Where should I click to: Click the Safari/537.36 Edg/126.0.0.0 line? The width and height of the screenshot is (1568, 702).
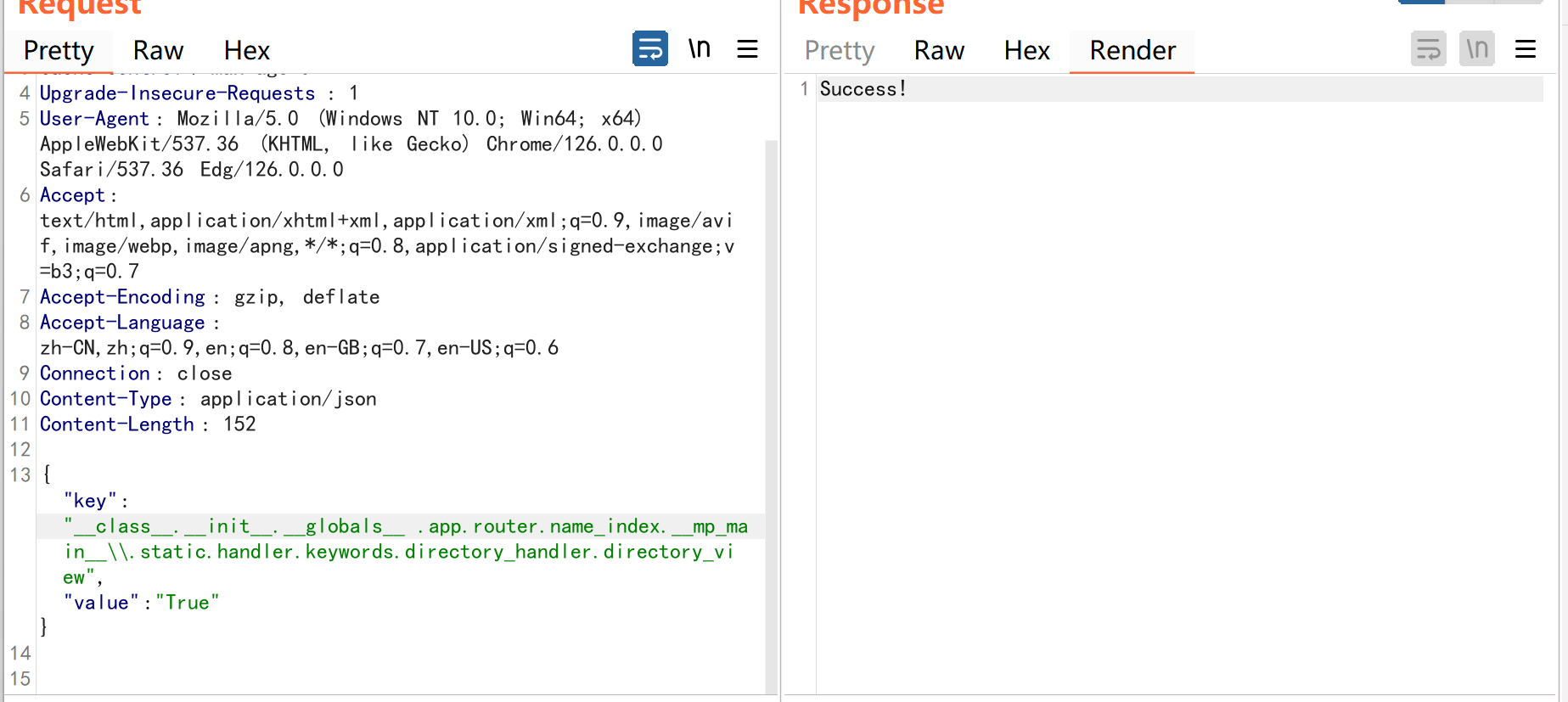[x=192, y=170]
